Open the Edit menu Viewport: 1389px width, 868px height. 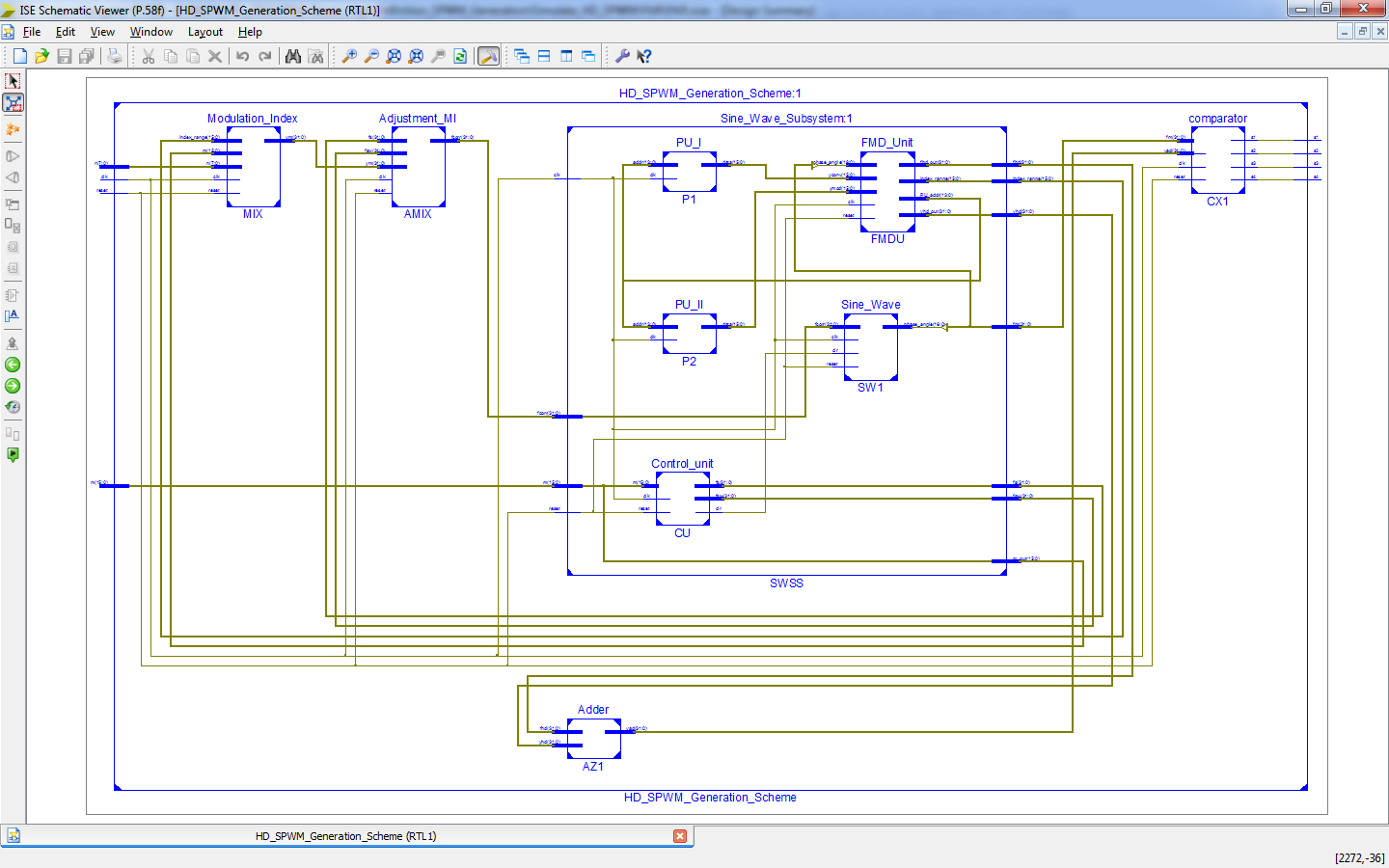click(66, 32)
